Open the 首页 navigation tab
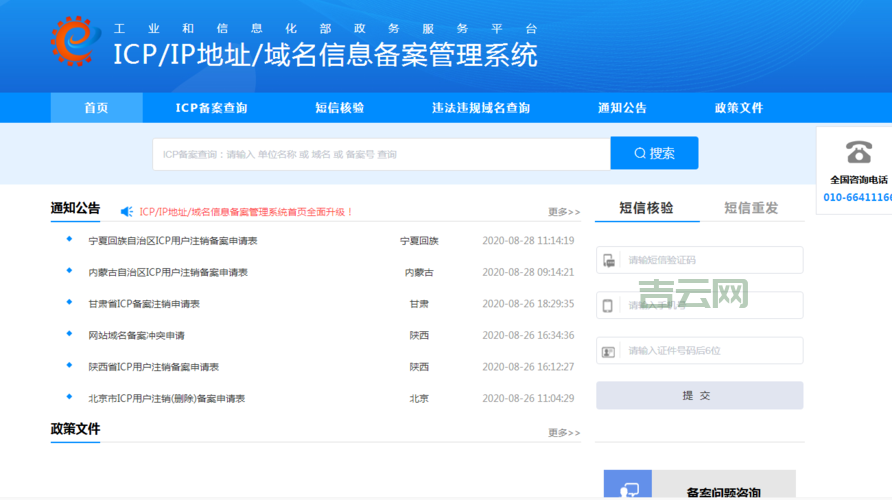 click(x=96, y=108)
